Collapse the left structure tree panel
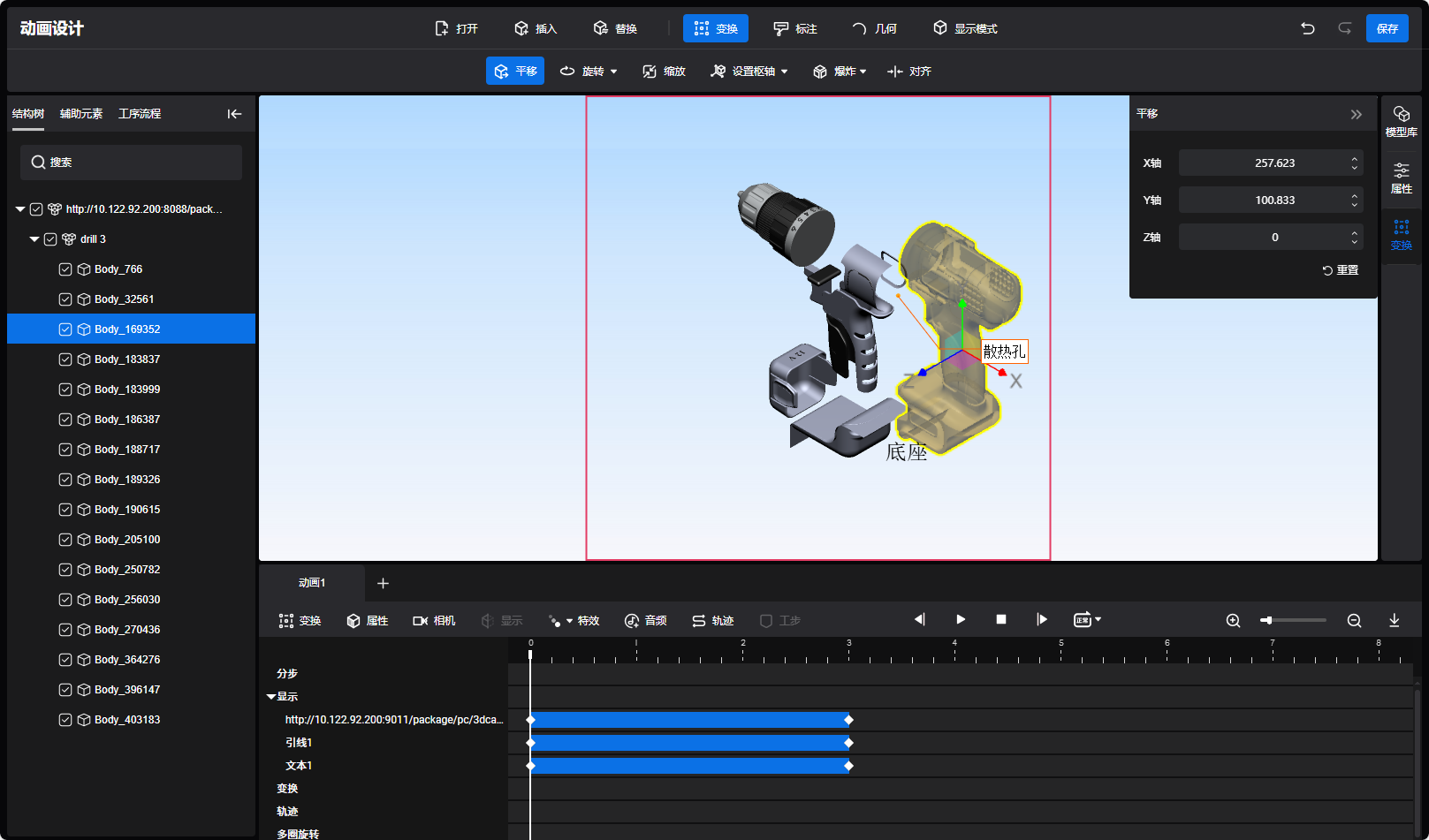 (234, 114)
